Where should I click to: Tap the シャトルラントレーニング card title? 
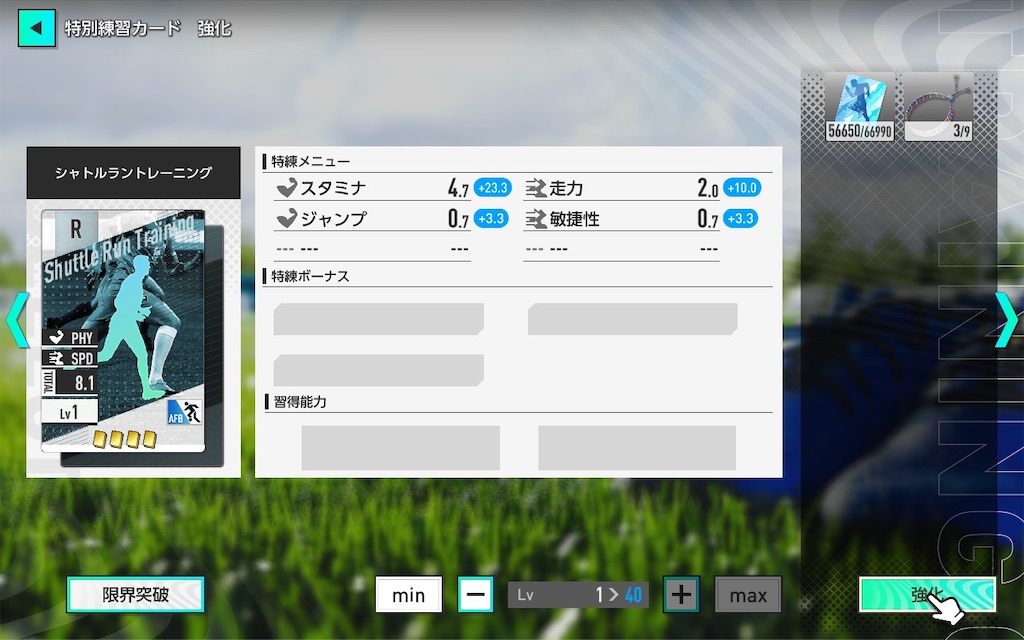(x=133, y=172)
